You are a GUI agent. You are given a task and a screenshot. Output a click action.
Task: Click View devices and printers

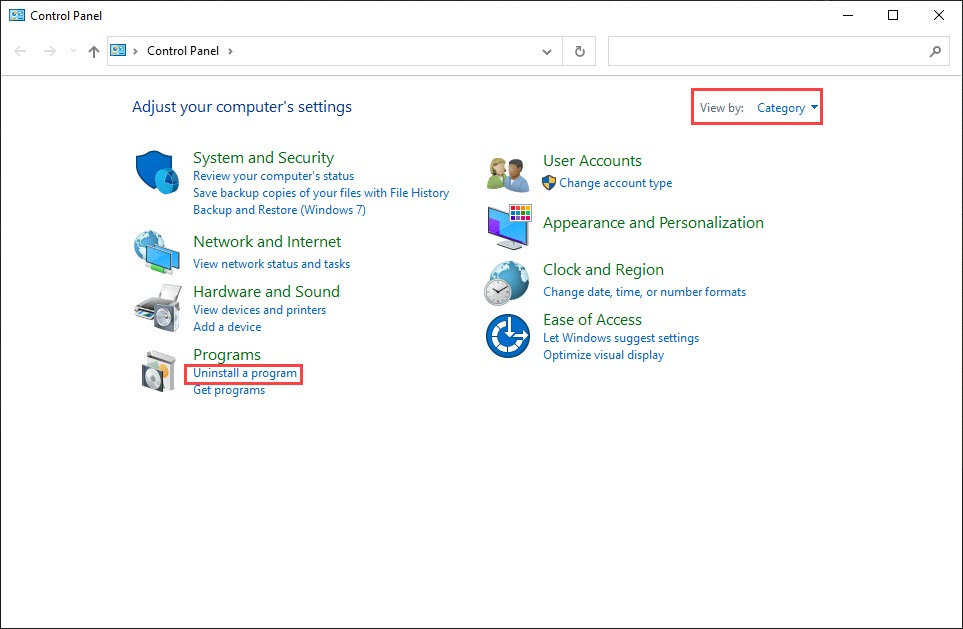pyautogui.click(x=260, y=310)
